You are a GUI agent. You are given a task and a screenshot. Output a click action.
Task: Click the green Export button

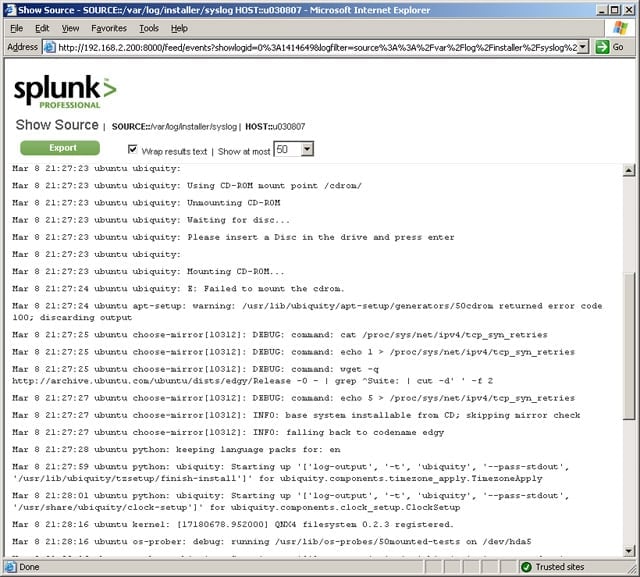60,148
